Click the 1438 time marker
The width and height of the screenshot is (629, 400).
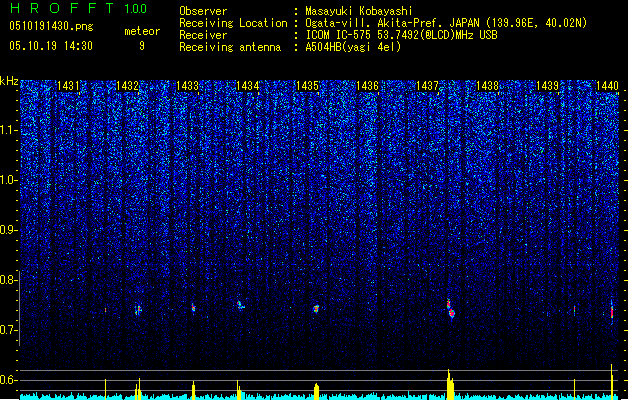(x=487, y=86)
